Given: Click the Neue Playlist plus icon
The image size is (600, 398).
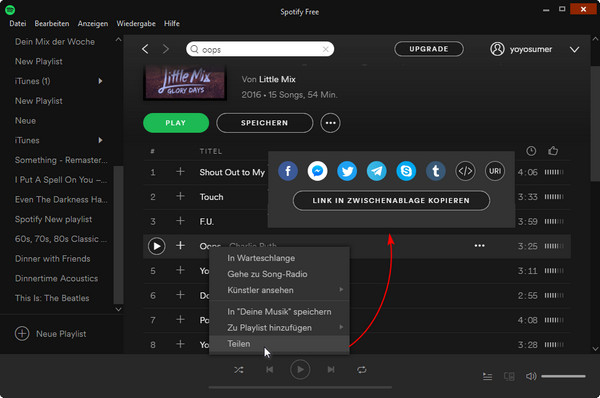Looking at the screenshot, I should click(x=22, y=333).
